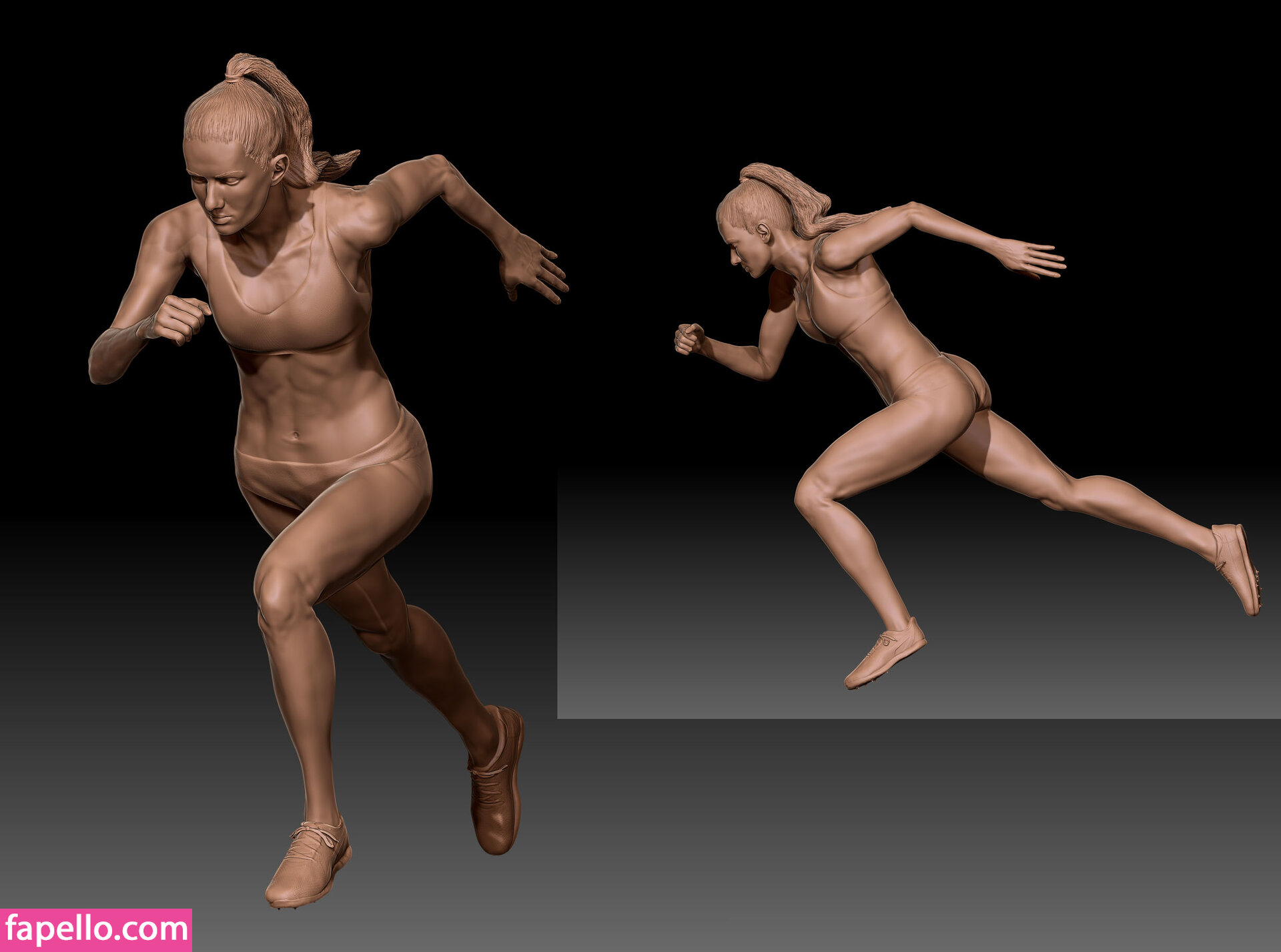Screen dimensions: 1281x952
Task: Click the side-view runner's ponytail
Action: (x=801, y=197)
